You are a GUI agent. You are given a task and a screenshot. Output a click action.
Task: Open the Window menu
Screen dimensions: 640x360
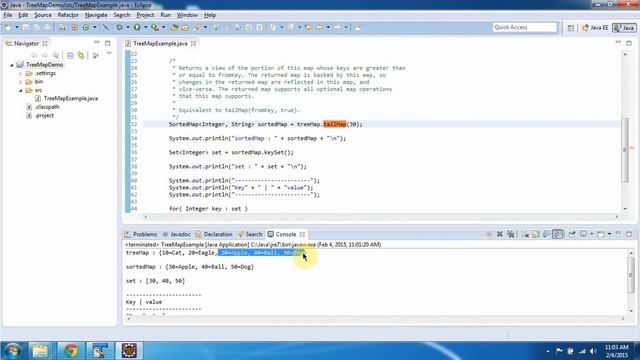pyautogui.click(x=187, y=15)
